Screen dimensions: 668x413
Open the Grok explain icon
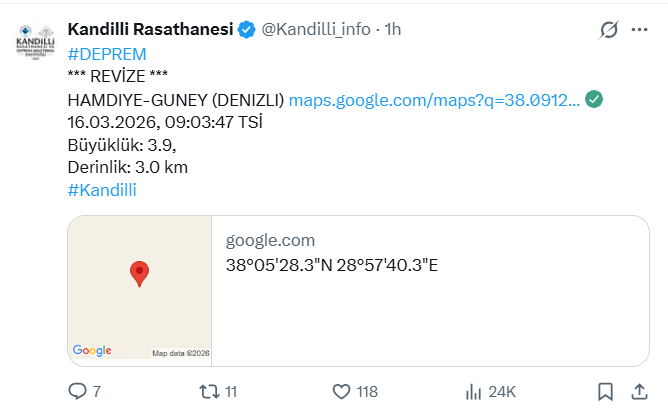608,30
